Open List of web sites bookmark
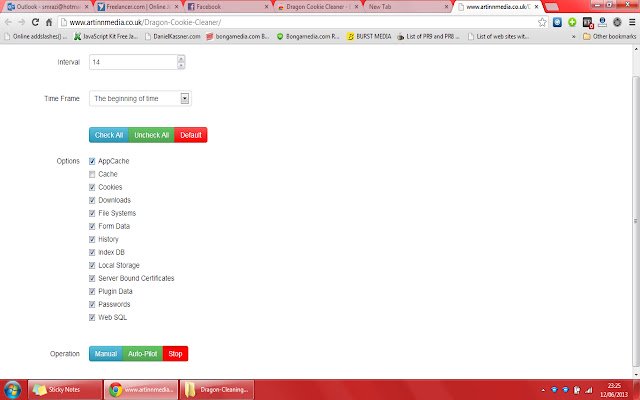640x400 pixels. point(498,36)
